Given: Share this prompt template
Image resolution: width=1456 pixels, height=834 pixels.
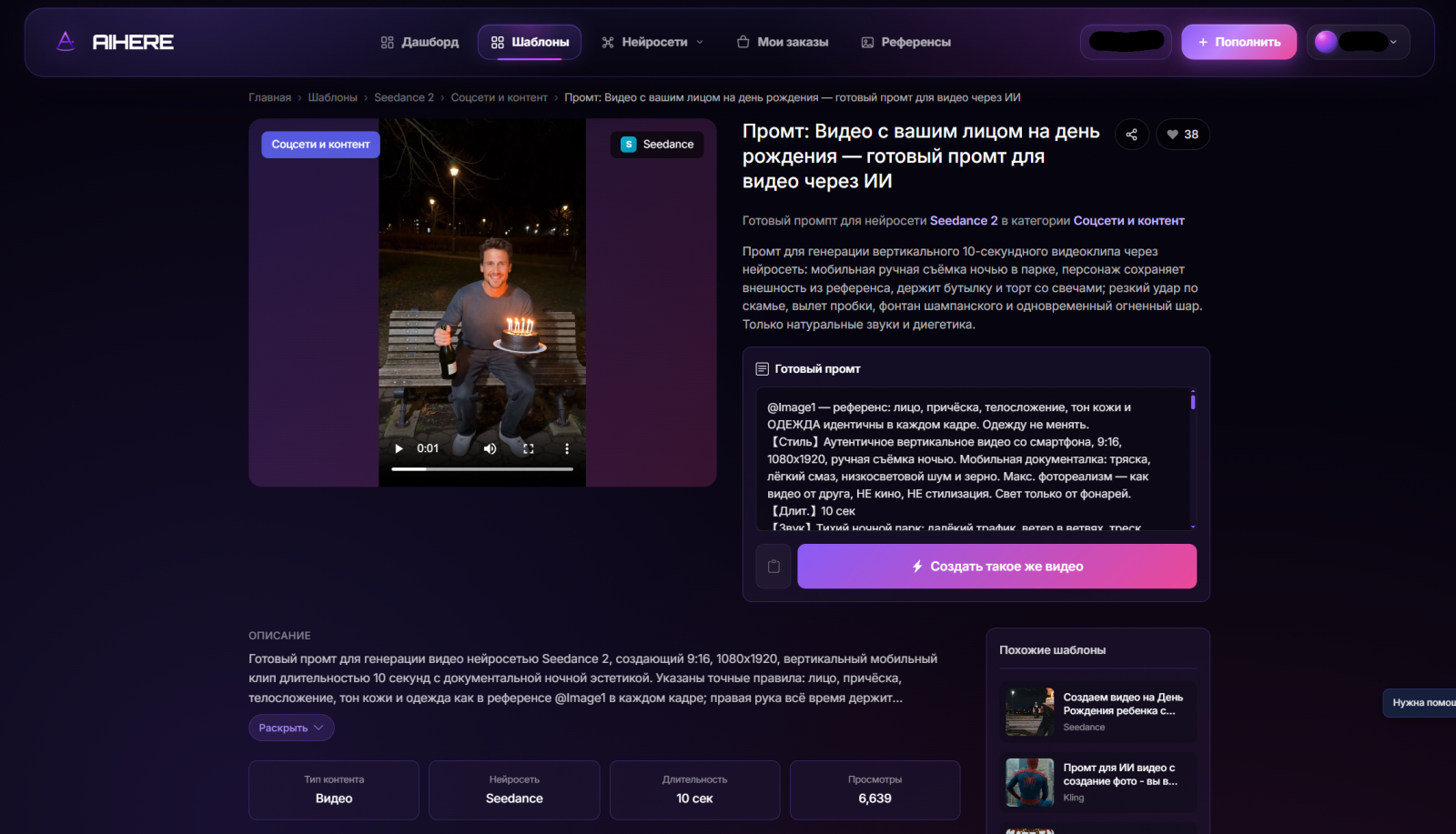Looking at the screenshot, I should point(1132,135).
